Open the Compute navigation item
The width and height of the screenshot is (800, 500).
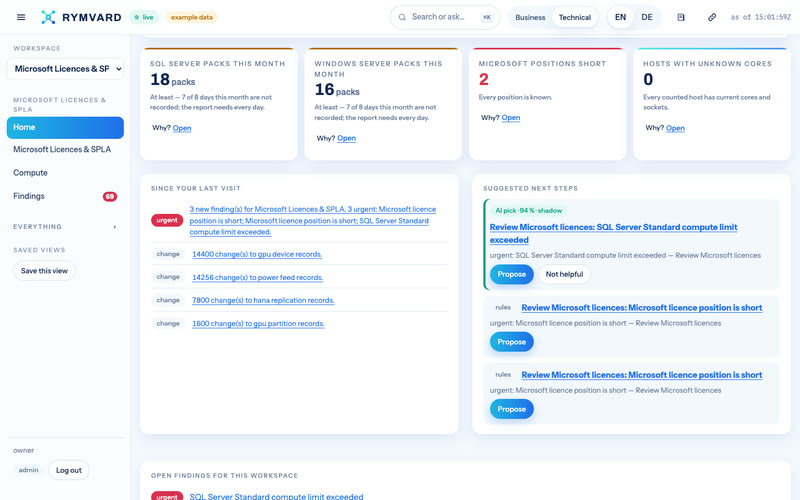(31, 173)
